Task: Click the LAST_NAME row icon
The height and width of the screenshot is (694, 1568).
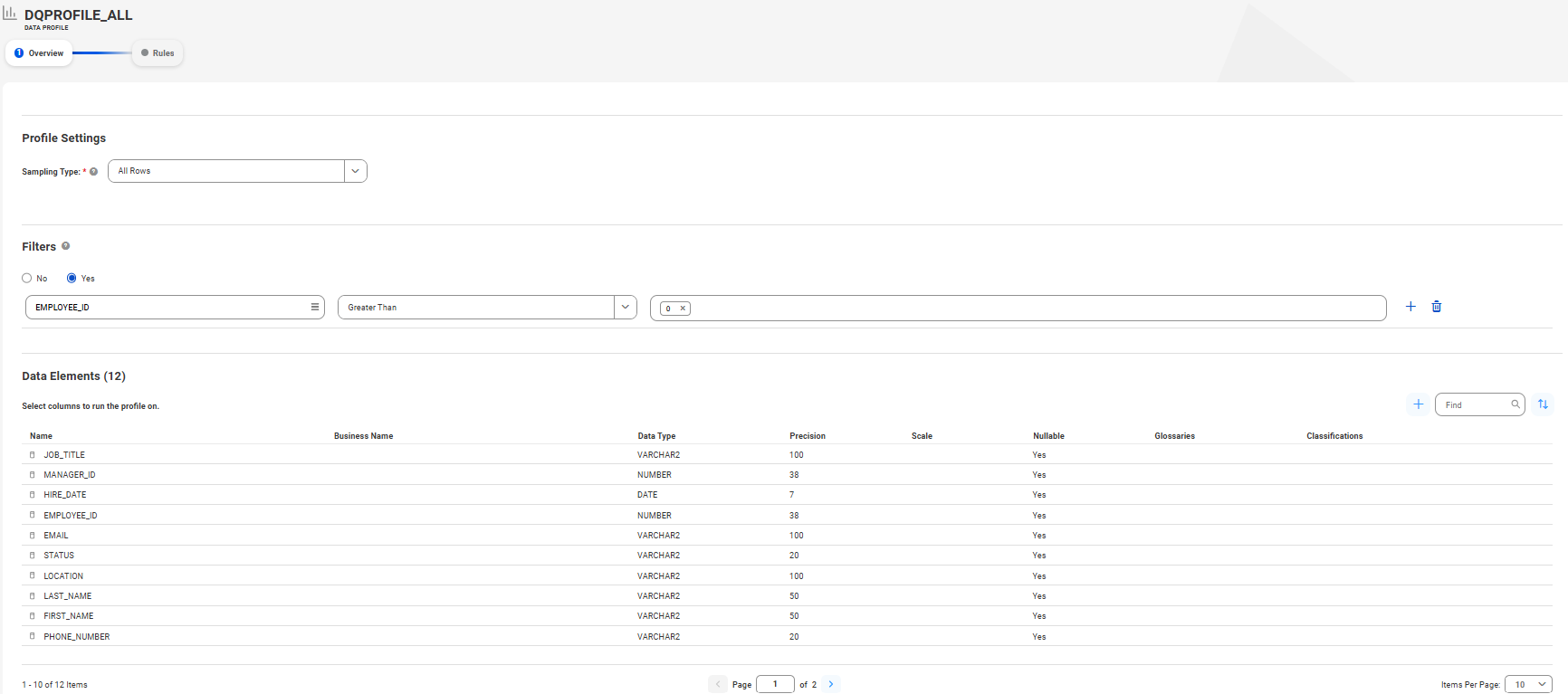Action: click(x=33, y=596)
